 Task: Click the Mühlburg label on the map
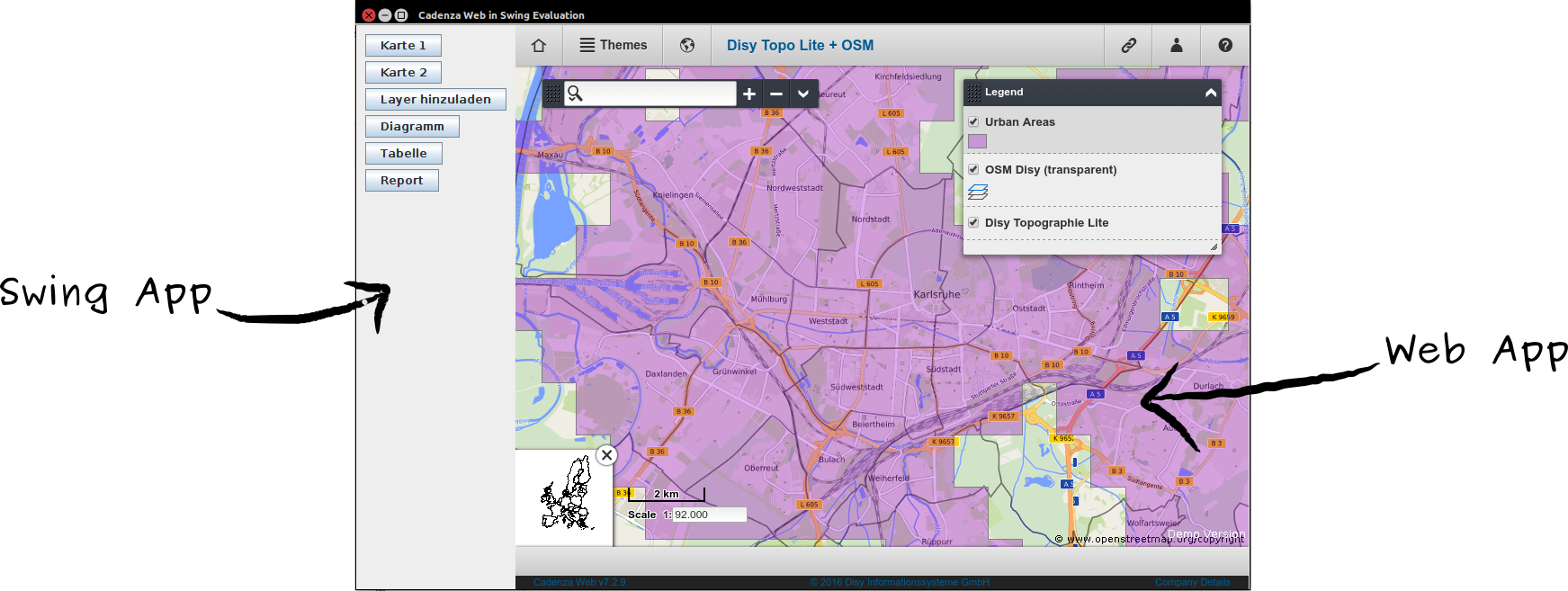[x=768, y=299]
